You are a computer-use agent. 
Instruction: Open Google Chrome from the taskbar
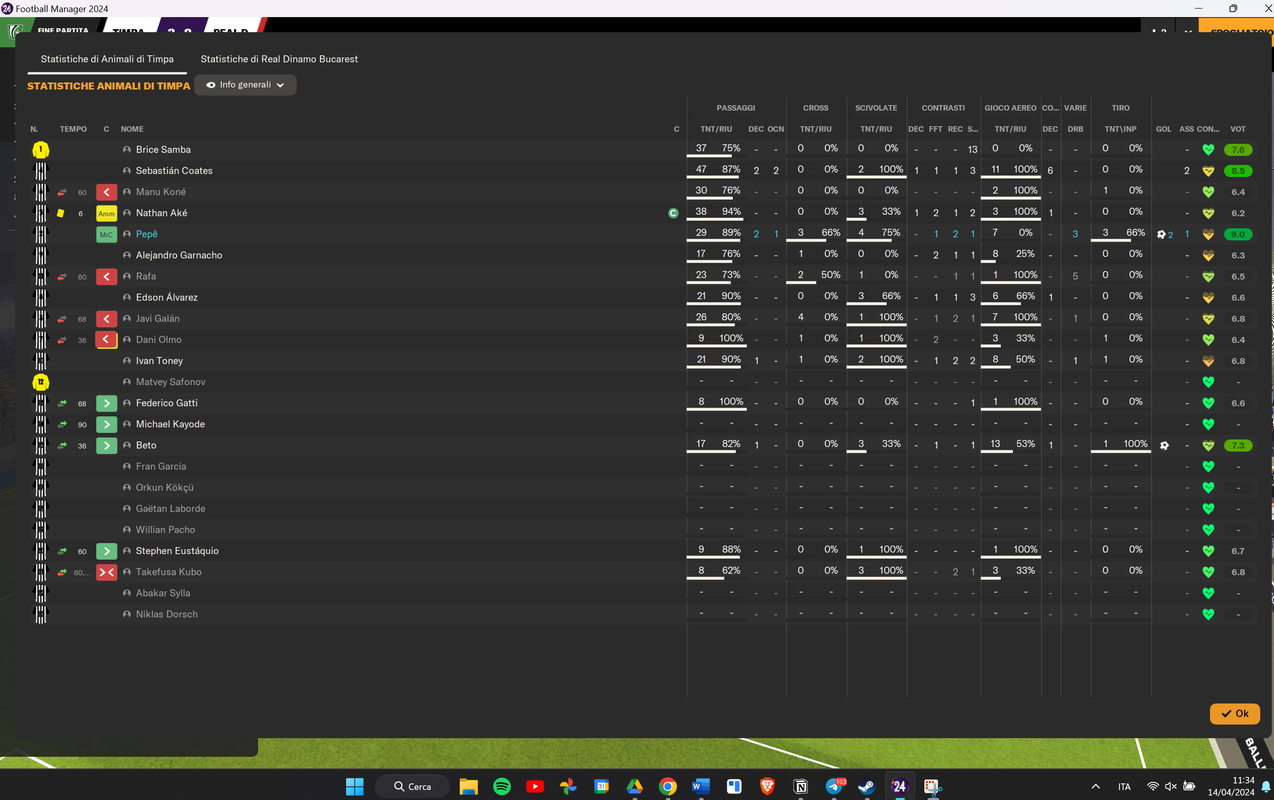click(x=667, y=786)
